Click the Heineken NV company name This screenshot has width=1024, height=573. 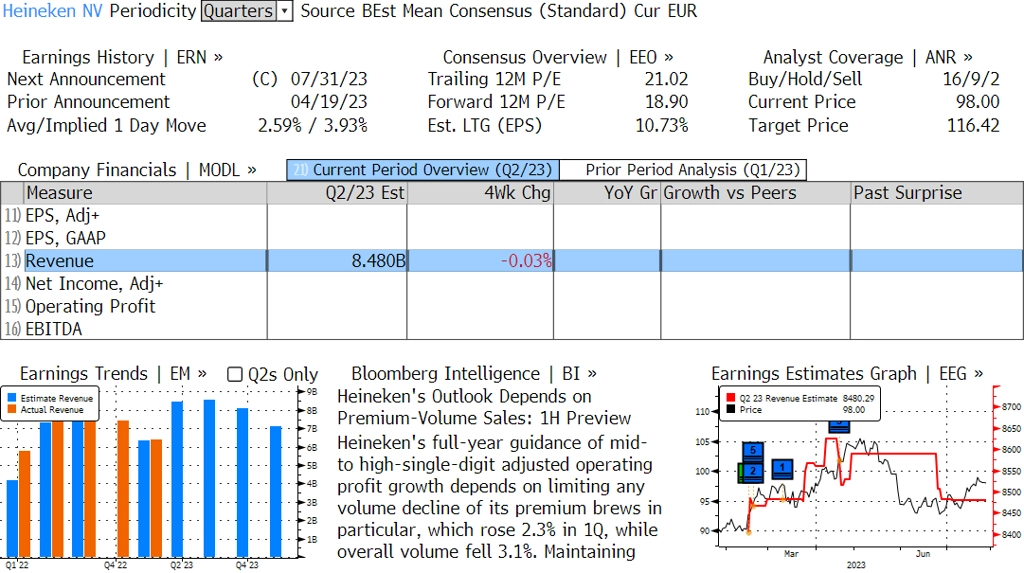(x=52, y=11)
